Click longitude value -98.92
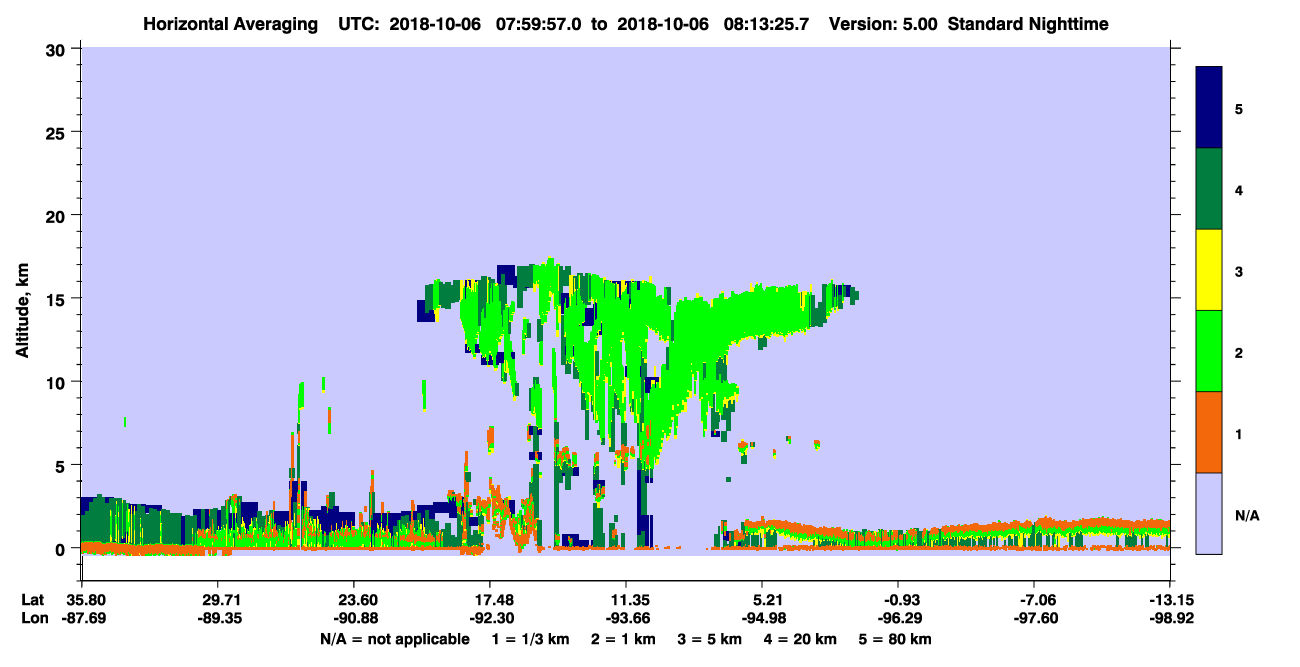The width and height of the screenshot is (1300, 667). (1170, 619)
